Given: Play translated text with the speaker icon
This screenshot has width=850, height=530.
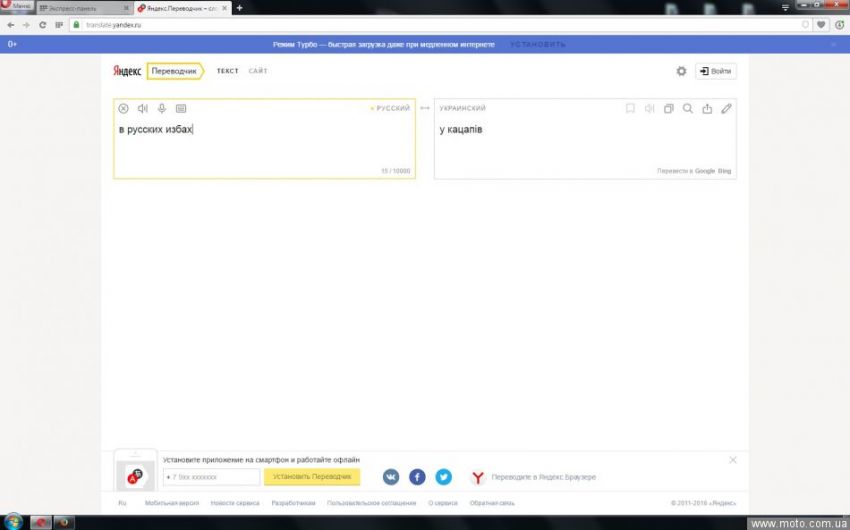Looking at the screenshot, I should (649, 108).
